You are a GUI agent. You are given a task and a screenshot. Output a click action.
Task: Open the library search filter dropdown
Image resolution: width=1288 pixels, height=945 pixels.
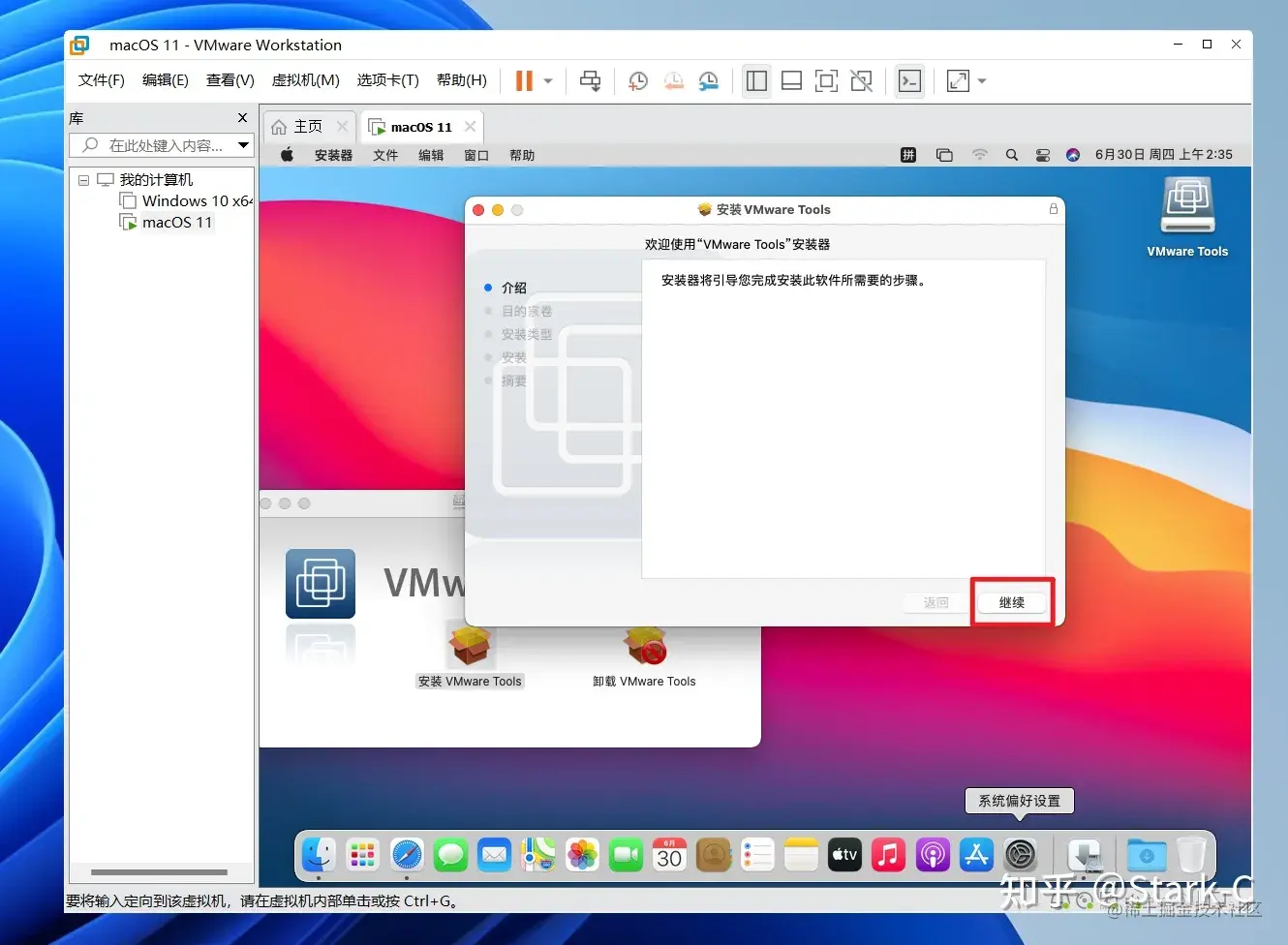tap(244, 145)
